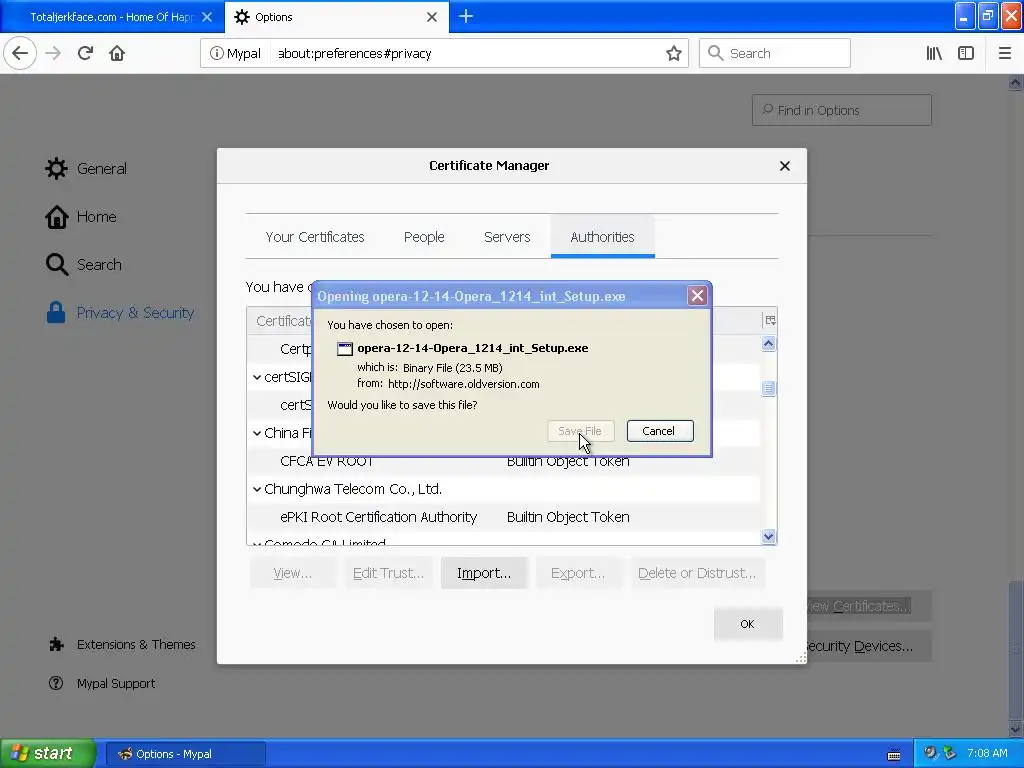Viewport: 1024px width, 768px height.
Task: Select the Options browser tab
Action: (x=336, y=17)
